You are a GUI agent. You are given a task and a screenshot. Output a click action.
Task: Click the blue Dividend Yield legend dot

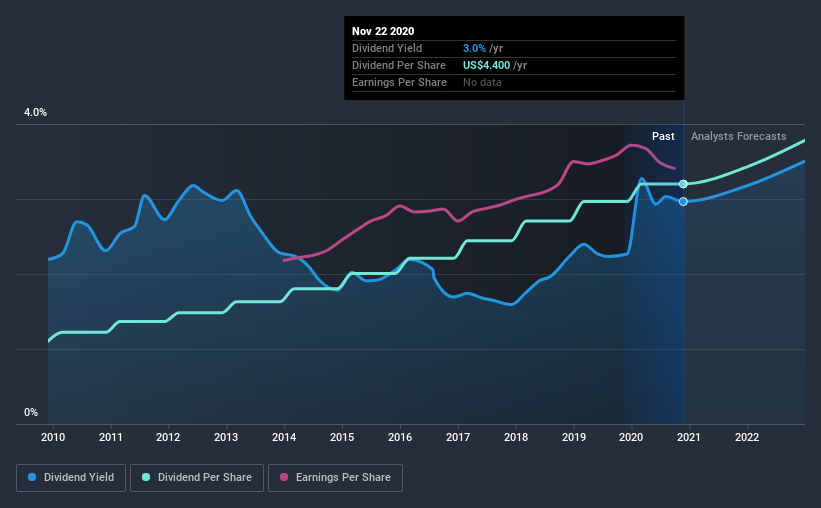coord(32,477)
